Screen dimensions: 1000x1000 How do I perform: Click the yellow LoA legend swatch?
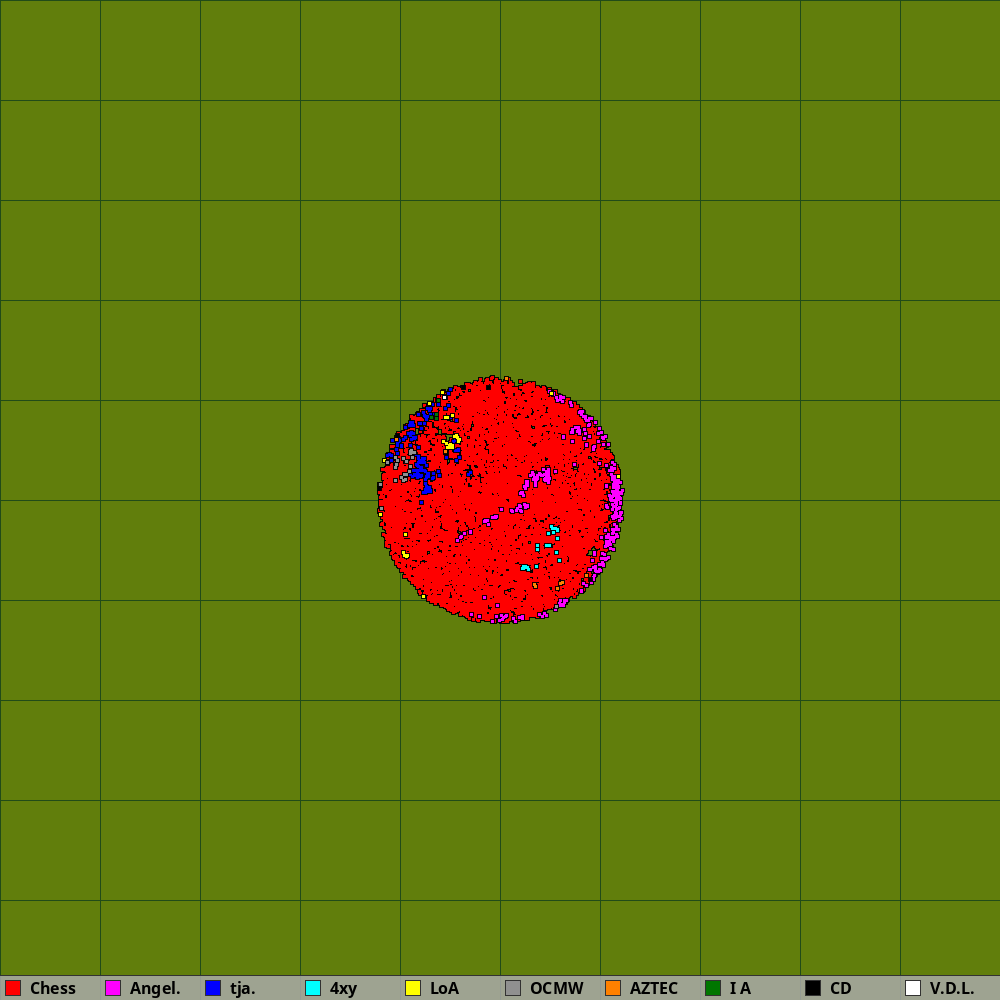[x=413, y=988]
